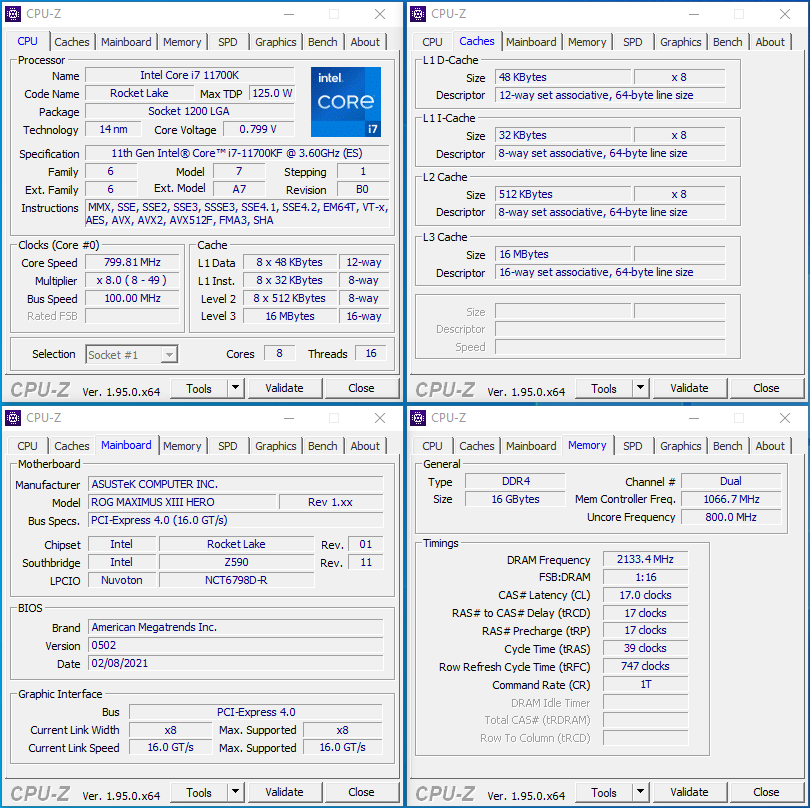Open the Graphics tab in the Memory window
The image size is (810, 808).
pyautogui.click(x=680, y=446)
